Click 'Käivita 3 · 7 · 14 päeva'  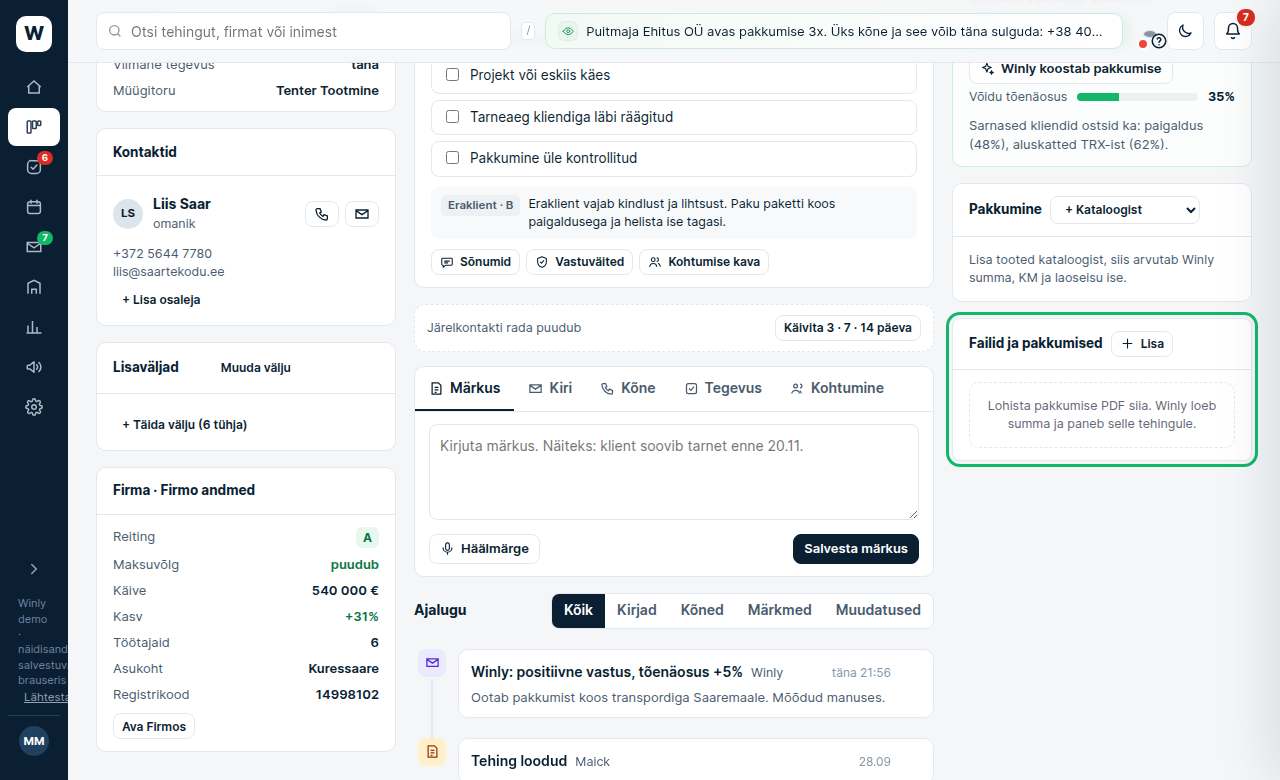848,328
